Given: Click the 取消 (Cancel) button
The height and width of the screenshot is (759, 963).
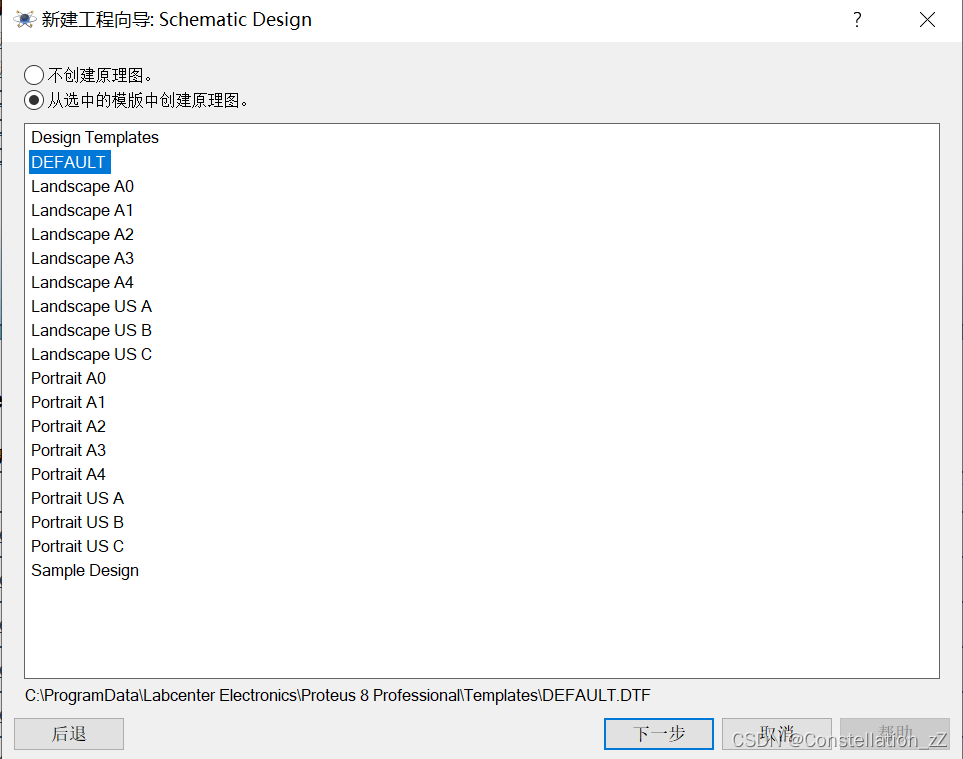Looking at the screenshot, I should point(777,734).
